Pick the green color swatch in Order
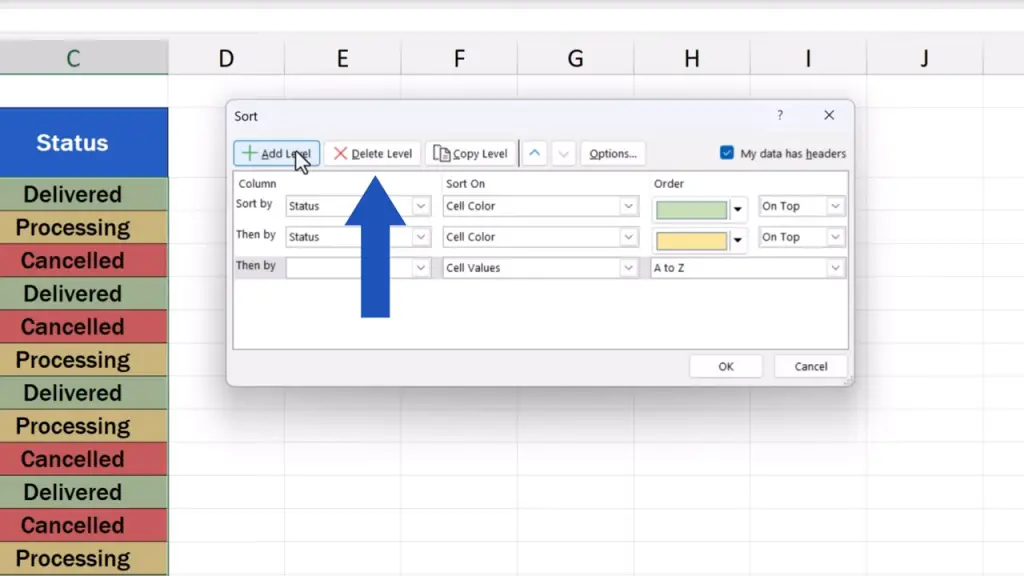The width and height of the screenshot is (1024, 576). coord(691,210)
